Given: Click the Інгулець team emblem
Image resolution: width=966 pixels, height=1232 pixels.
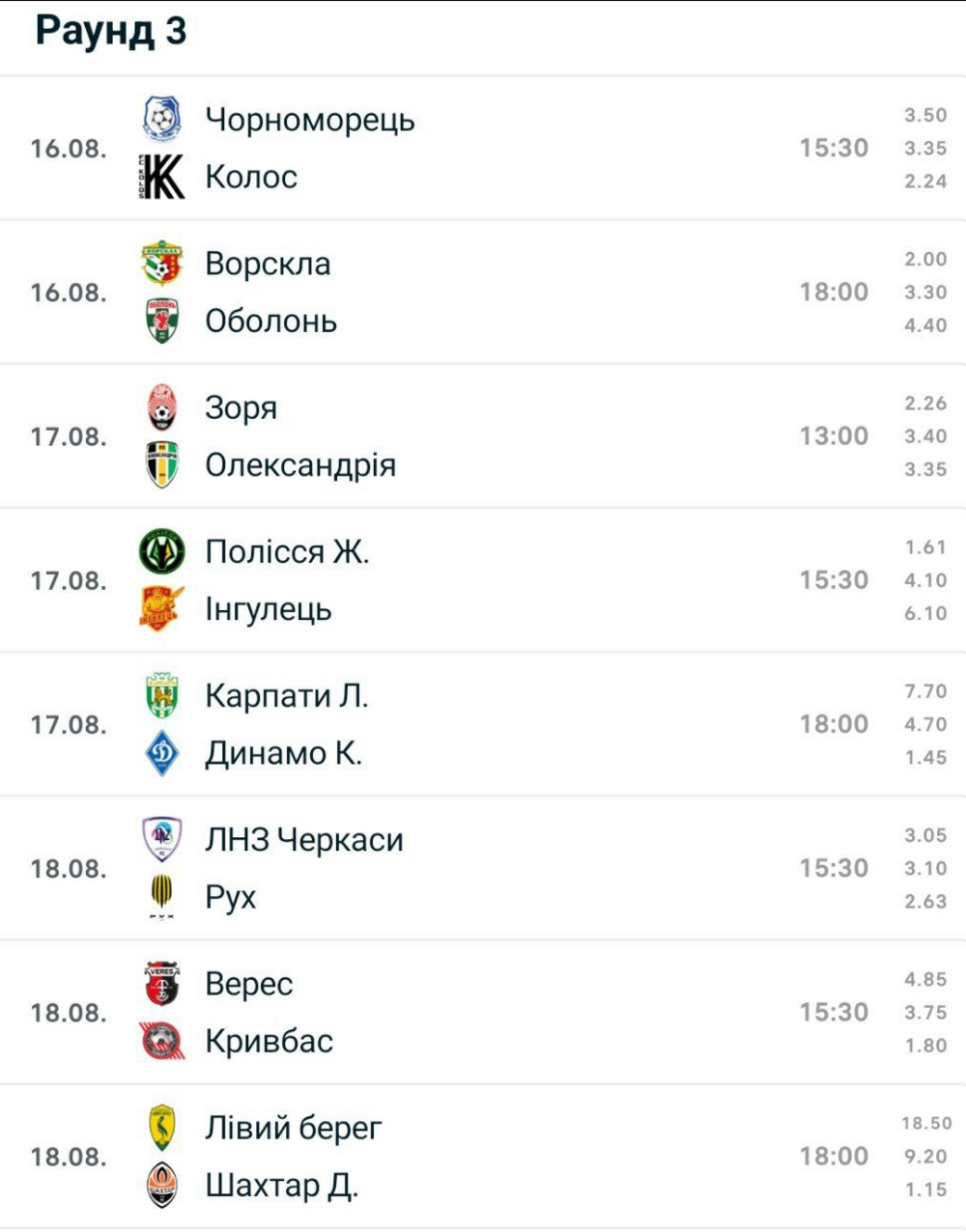Looking at the screenshot, I should pyautogui.click(x=162, y=609).
